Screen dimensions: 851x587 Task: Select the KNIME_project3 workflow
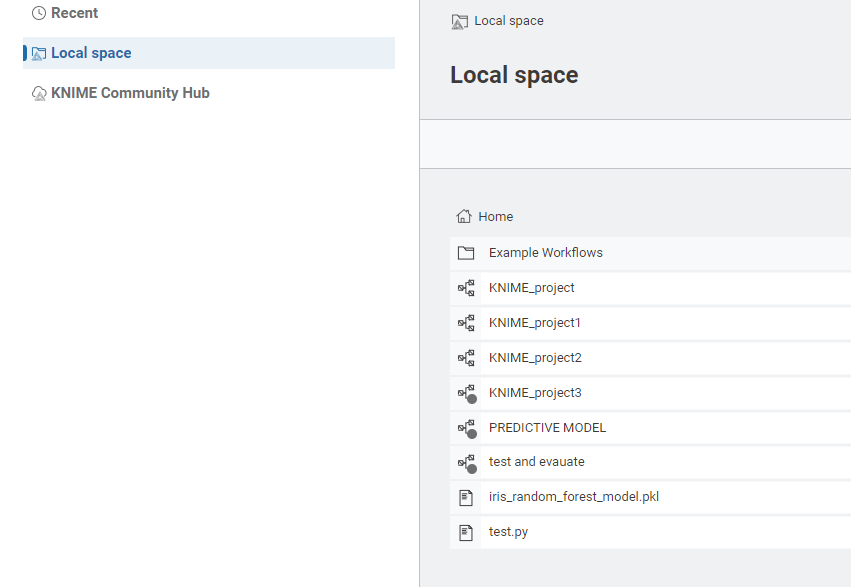(x=535, y=393)
